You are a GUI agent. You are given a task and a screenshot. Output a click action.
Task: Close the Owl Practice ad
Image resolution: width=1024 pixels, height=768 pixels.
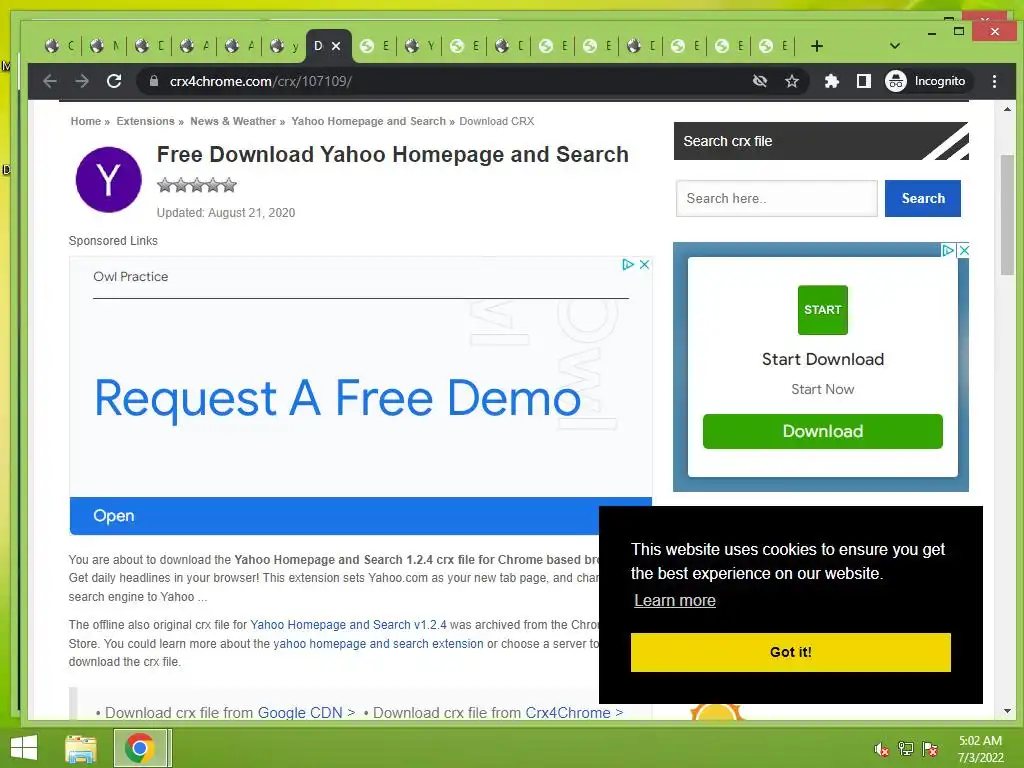point(644,264)
